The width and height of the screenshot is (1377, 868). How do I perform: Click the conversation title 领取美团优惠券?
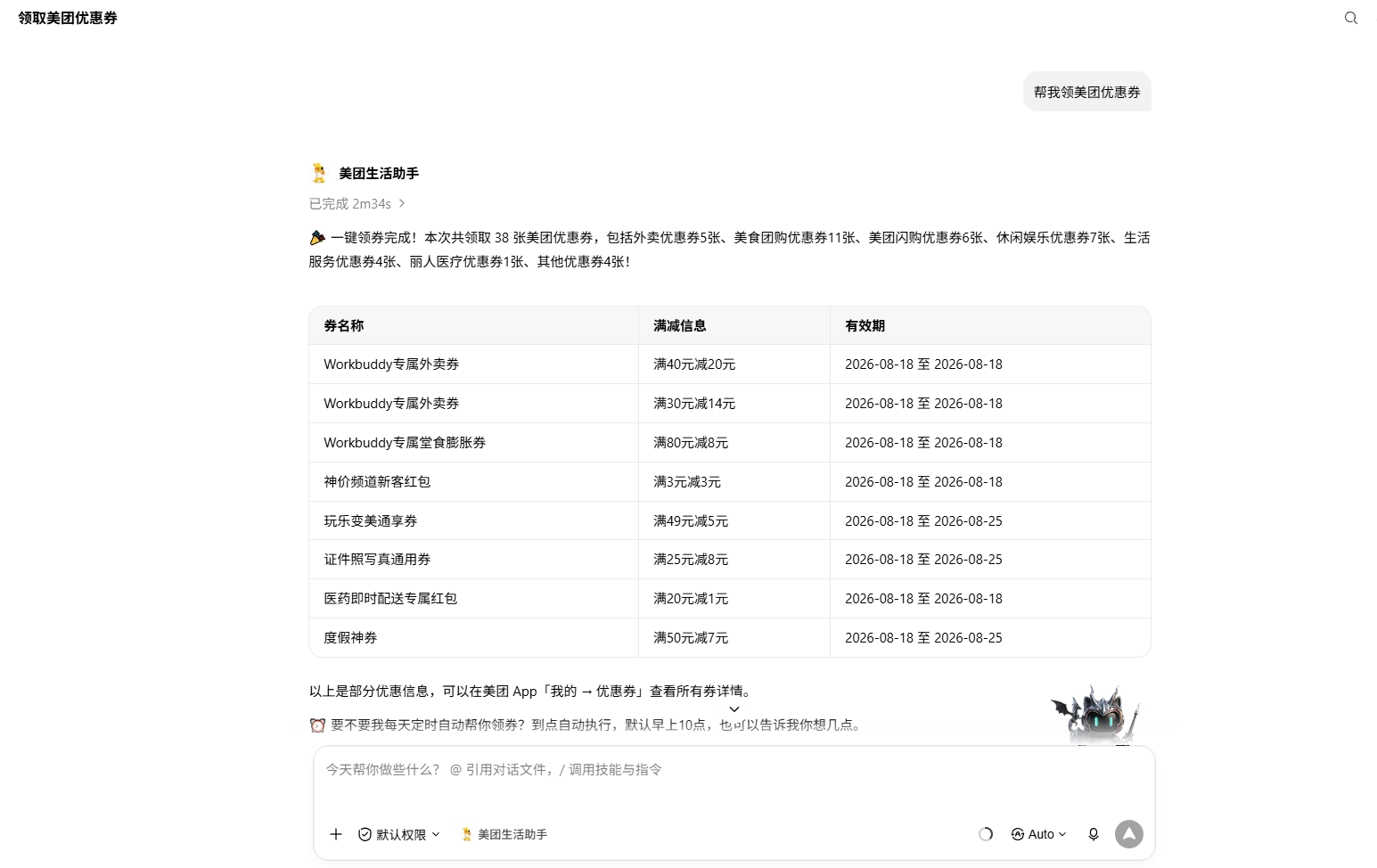[x=68, y=18]
